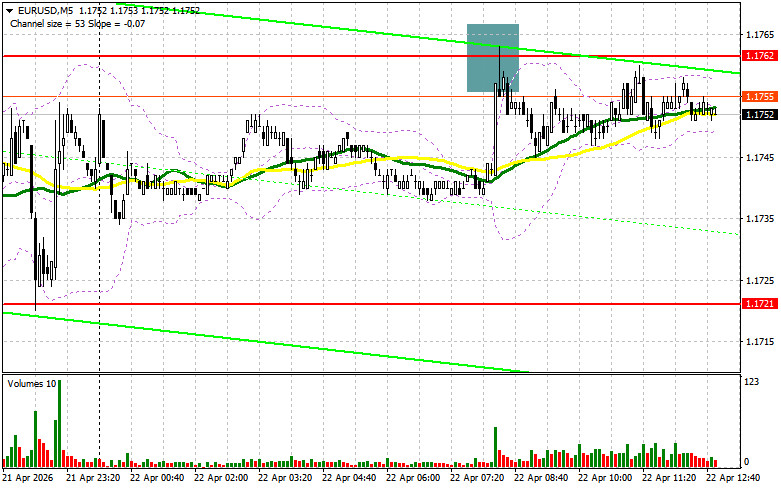Click the 123 volume scale value

click(x=752, y=382)
